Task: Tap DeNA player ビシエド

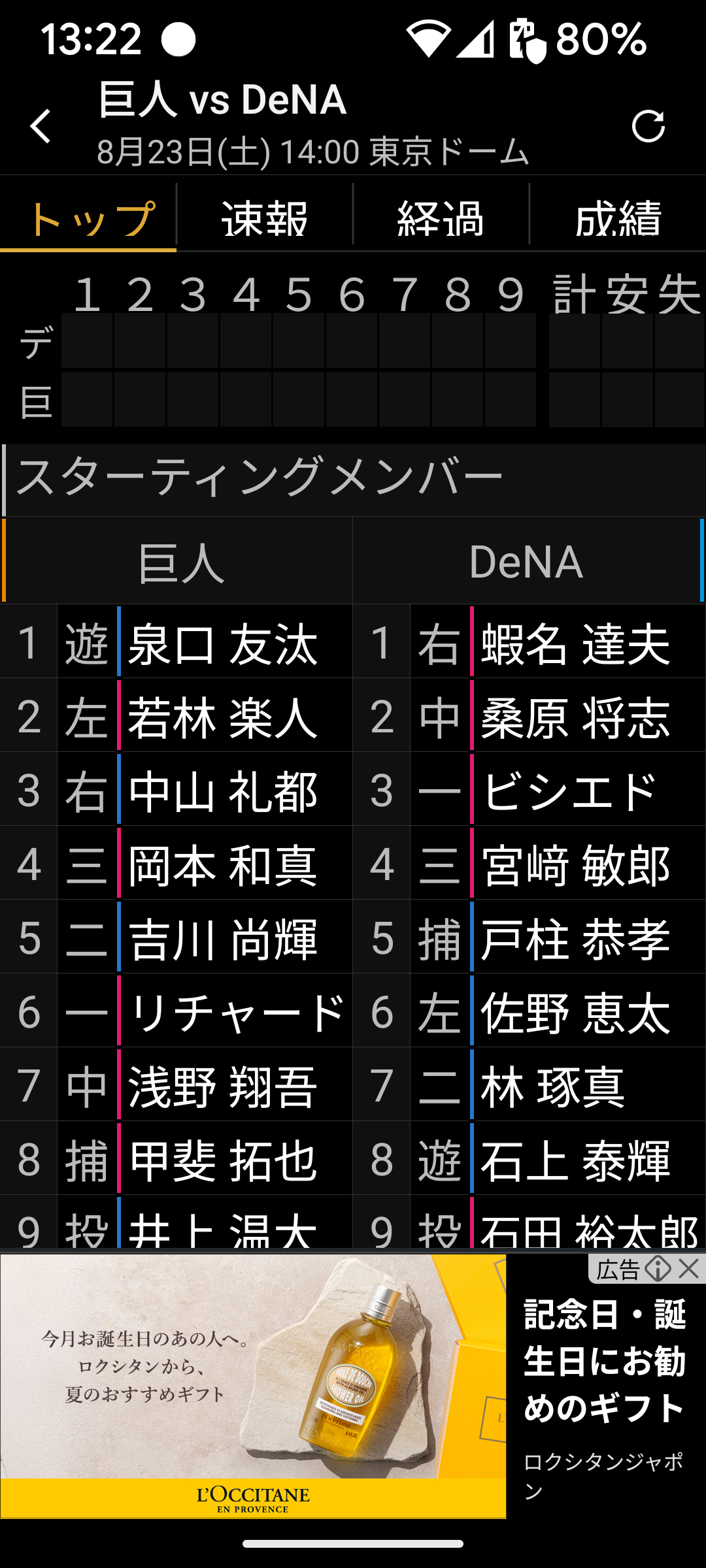Action: pos(569,791)
